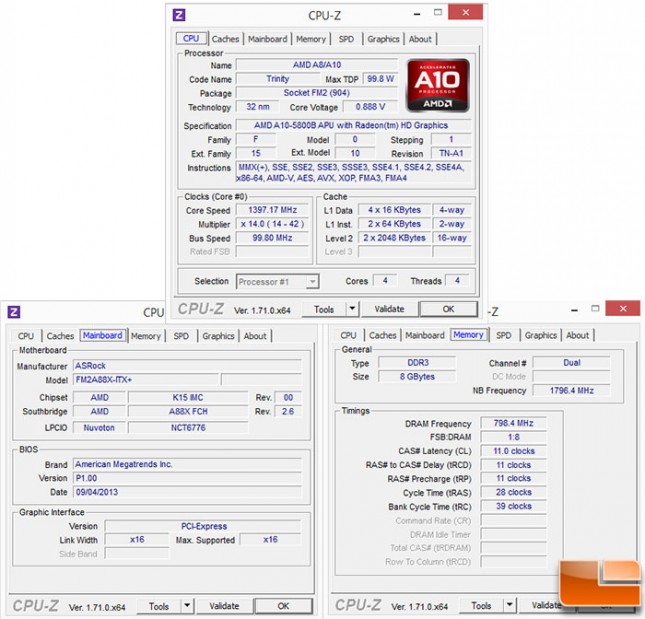The image size is (645, 619).
Task: Click the Code Name value Trinity
Action: (x=278, y=79)
